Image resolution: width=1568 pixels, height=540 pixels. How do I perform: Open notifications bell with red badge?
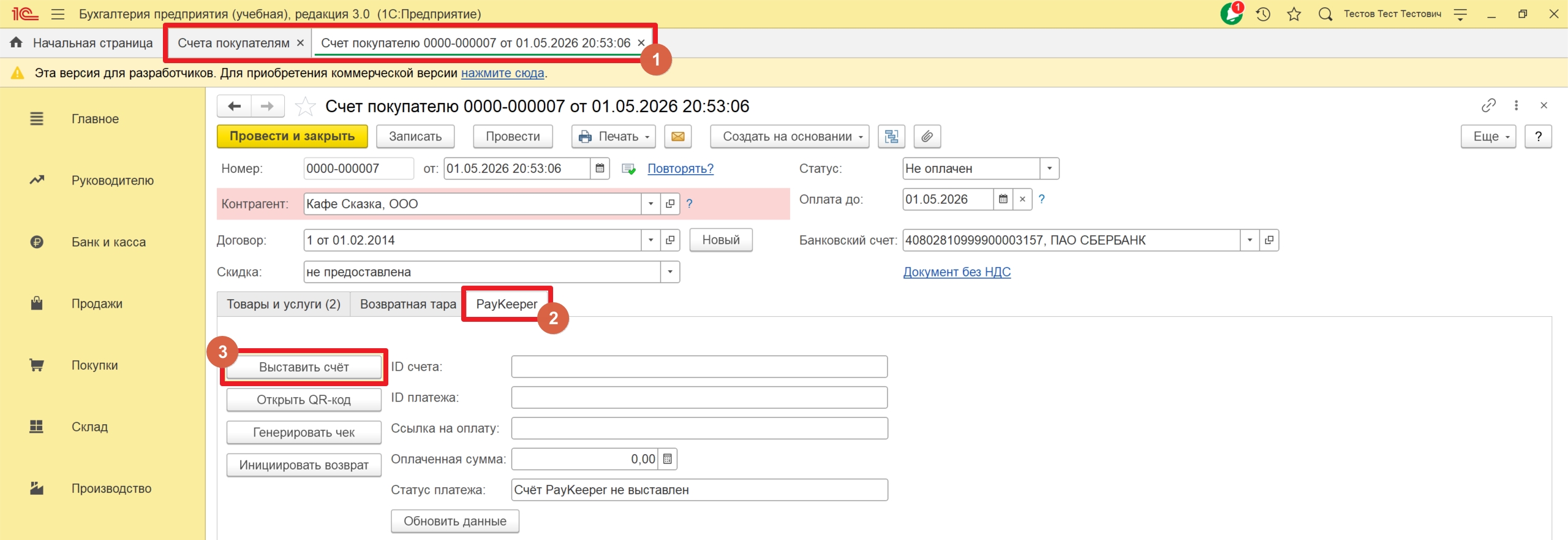pos(1231,13)
